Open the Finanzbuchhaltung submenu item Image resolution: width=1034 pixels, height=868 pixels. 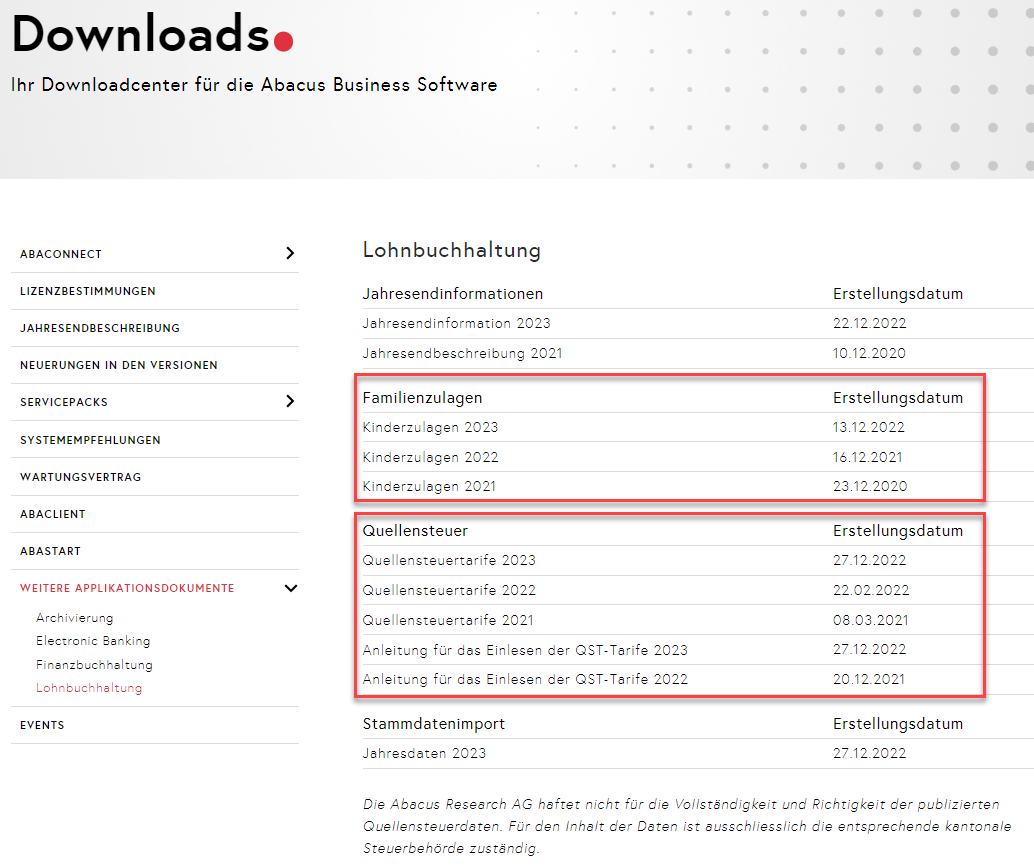pyautogui.click(x=94, y=665)
